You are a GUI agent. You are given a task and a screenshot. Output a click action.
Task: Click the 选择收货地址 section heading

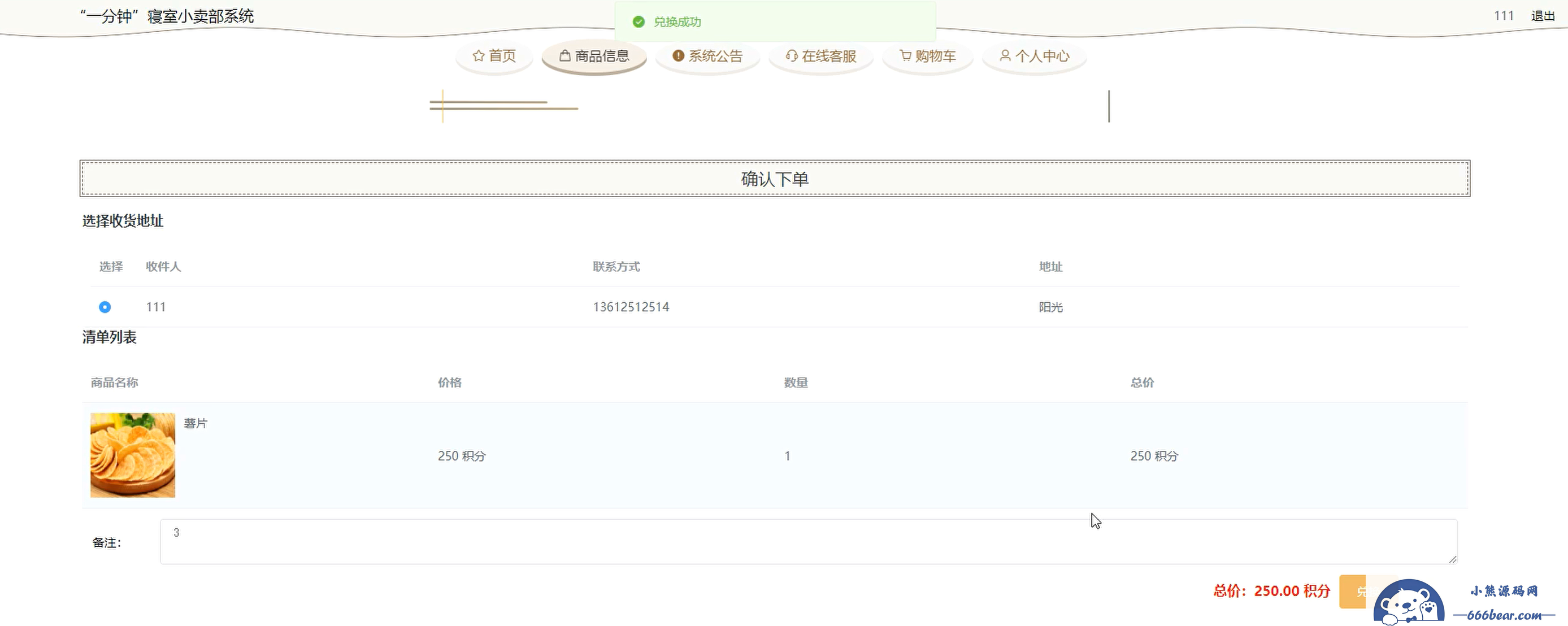(x=123, y=221)
